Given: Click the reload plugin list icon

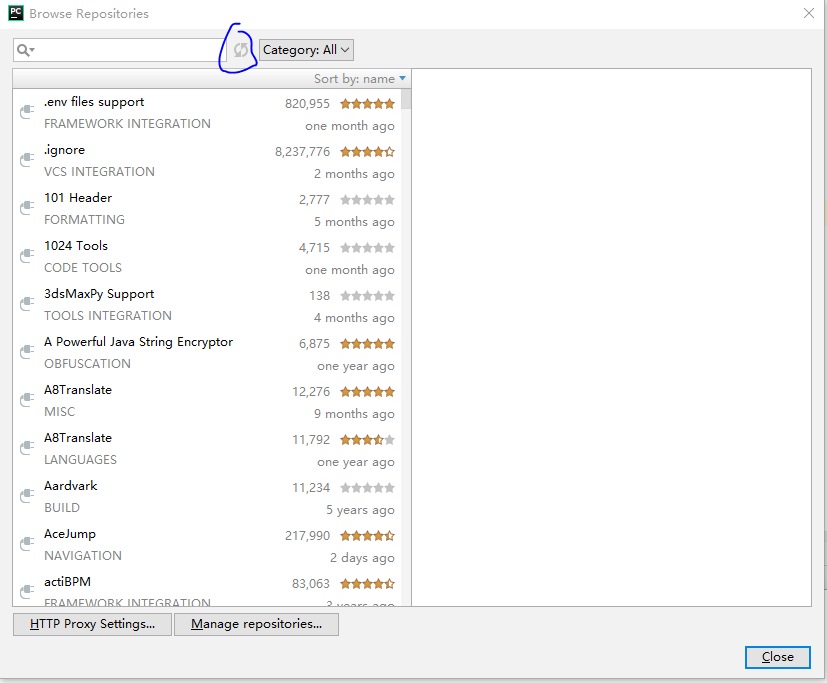Looking at the screenshot, I should tap(241, 50).
